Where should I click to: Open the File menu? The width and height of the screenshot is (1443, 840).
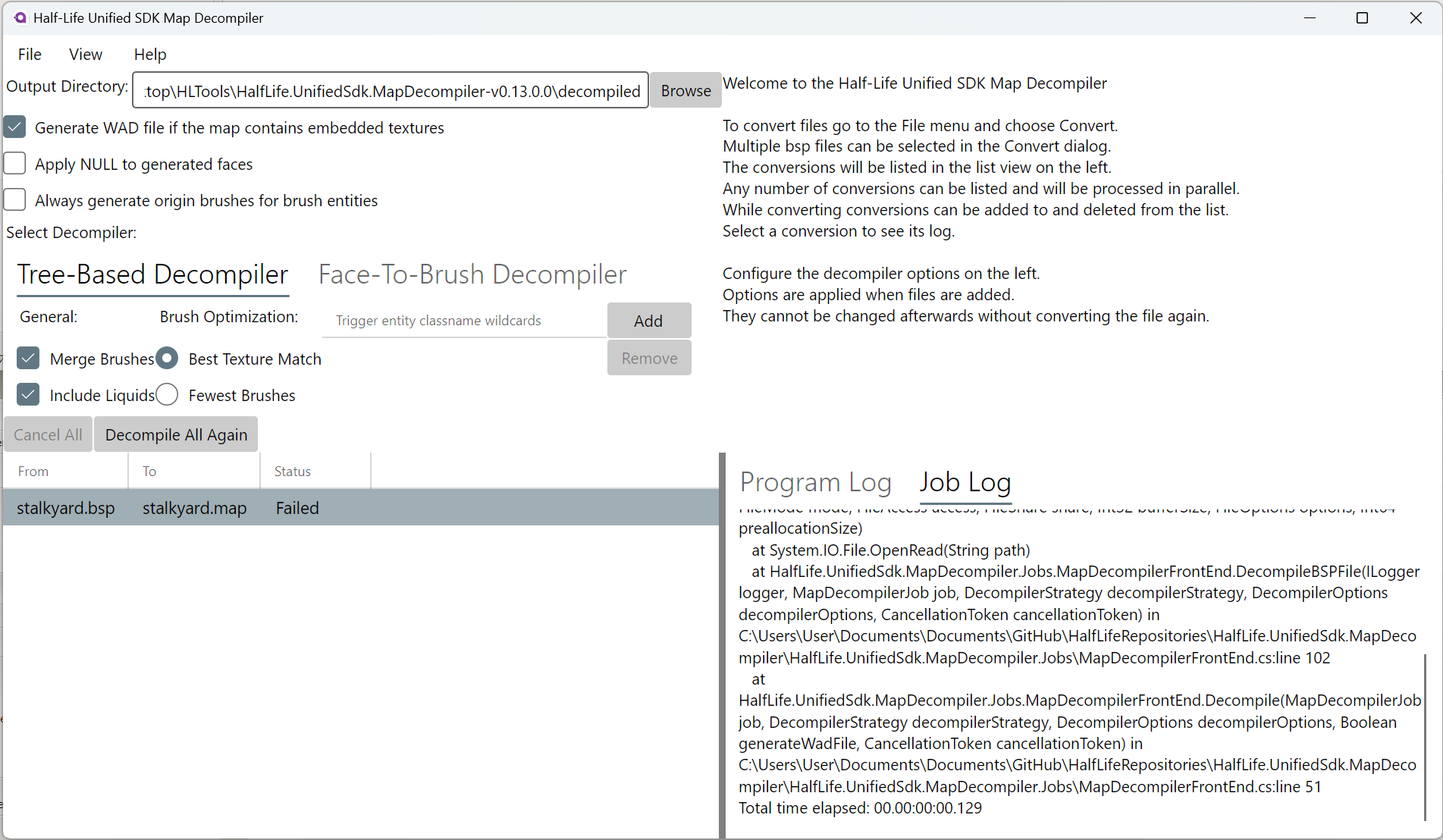pyautogui.click(x=30, y=55)
